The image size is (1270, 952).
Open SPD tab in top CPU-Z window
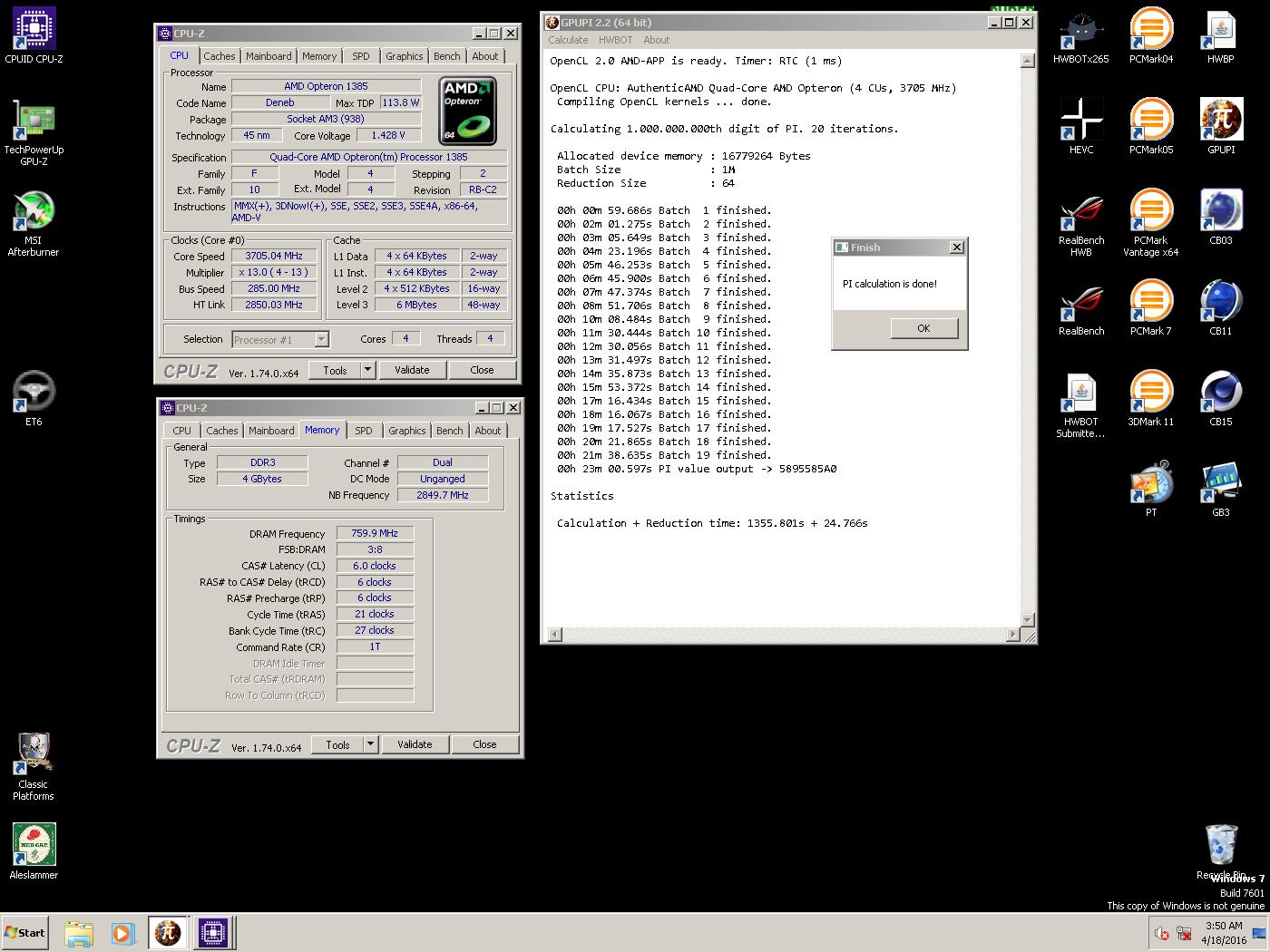pos(361,56)
